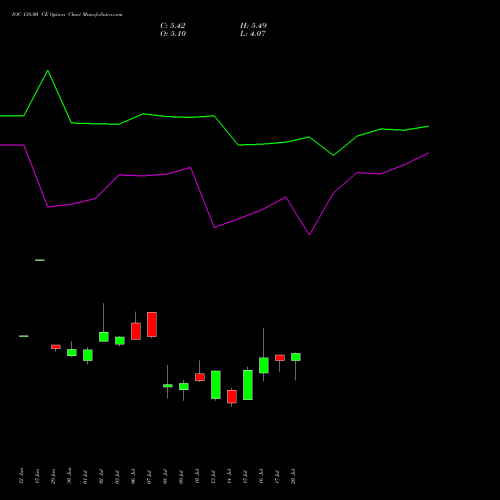This screenshot has height=500, width=500.
Task: Click the green candle for 30 Jun
Action: (72, 352)
